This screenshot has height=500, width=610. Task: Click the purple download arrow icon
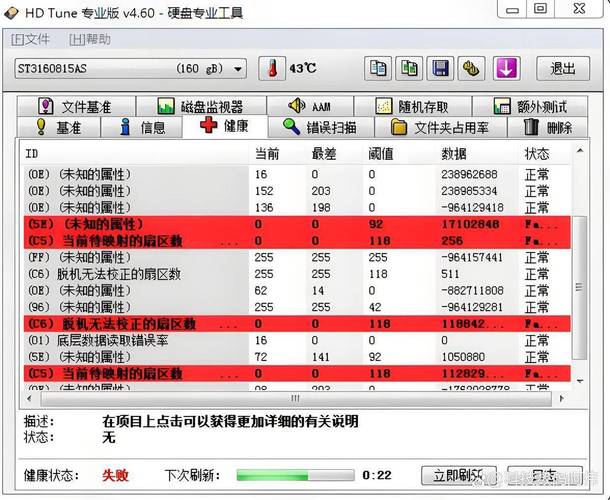507,68
